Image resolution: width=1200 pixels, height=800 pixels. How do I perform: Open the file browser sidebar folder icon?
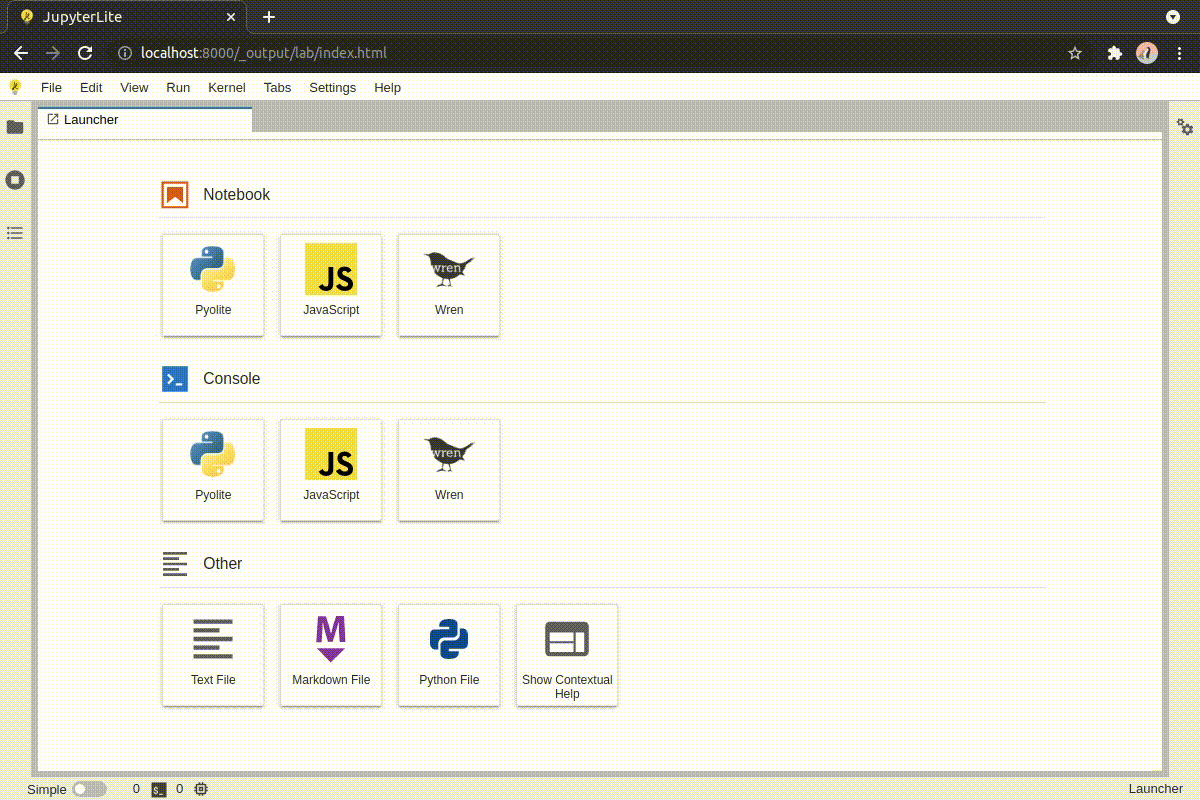(15, 127)
